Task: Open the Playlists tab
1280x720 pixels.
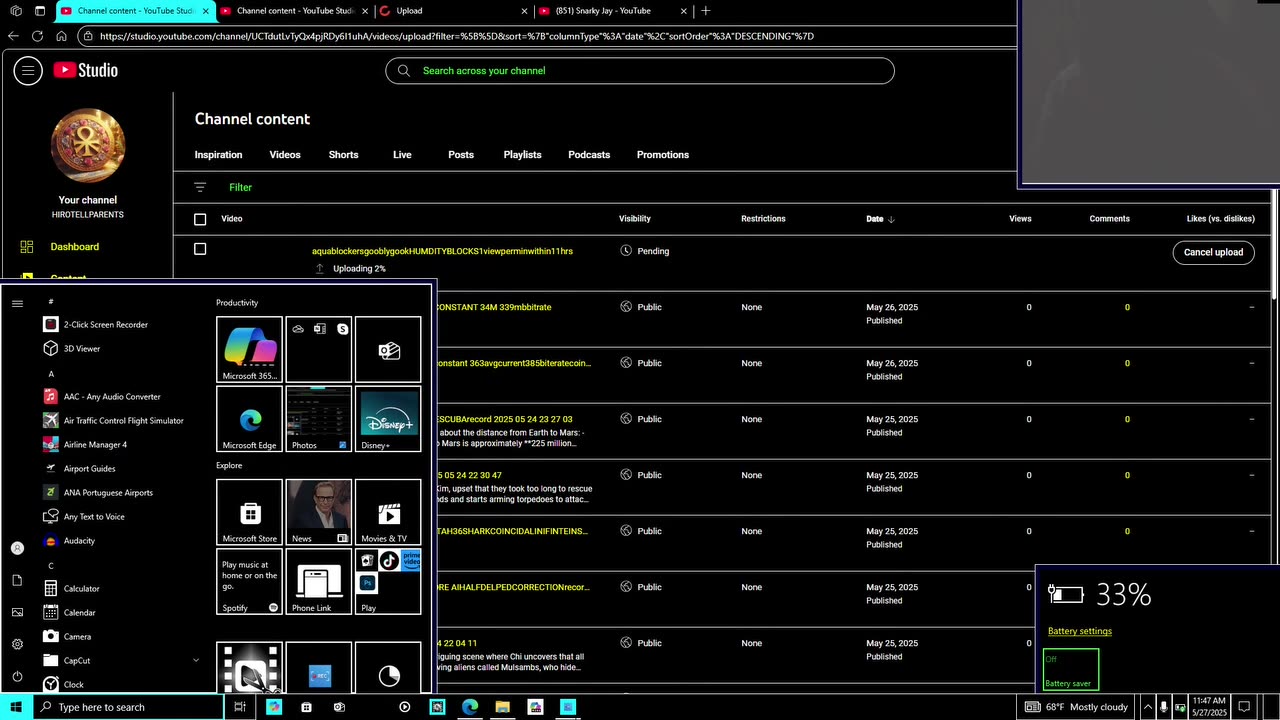Action: pyautogui.click(x=522, y=155)
